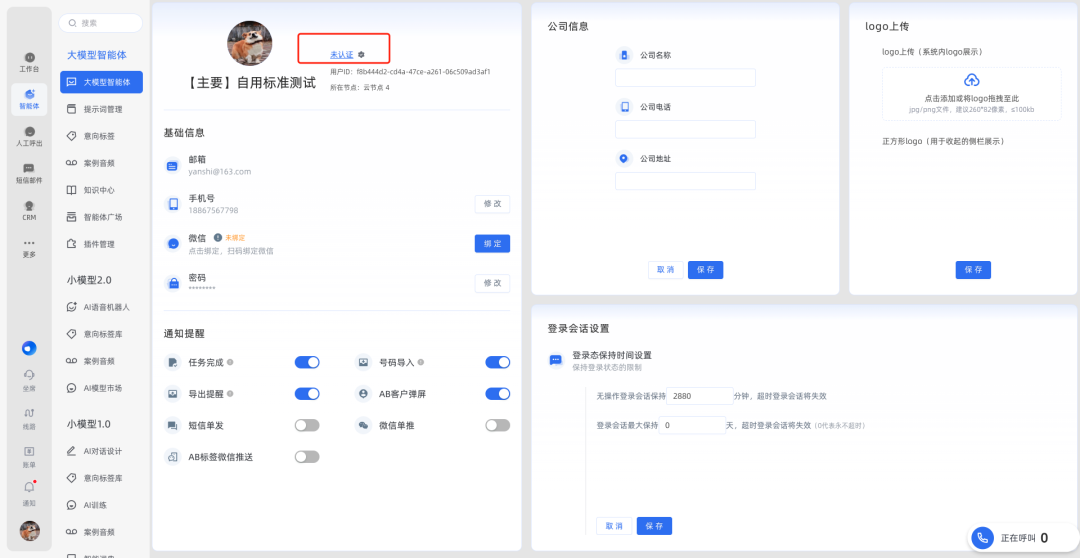
Task: Click the logo upload cloud icon
Action: click(x=971, y=81)
